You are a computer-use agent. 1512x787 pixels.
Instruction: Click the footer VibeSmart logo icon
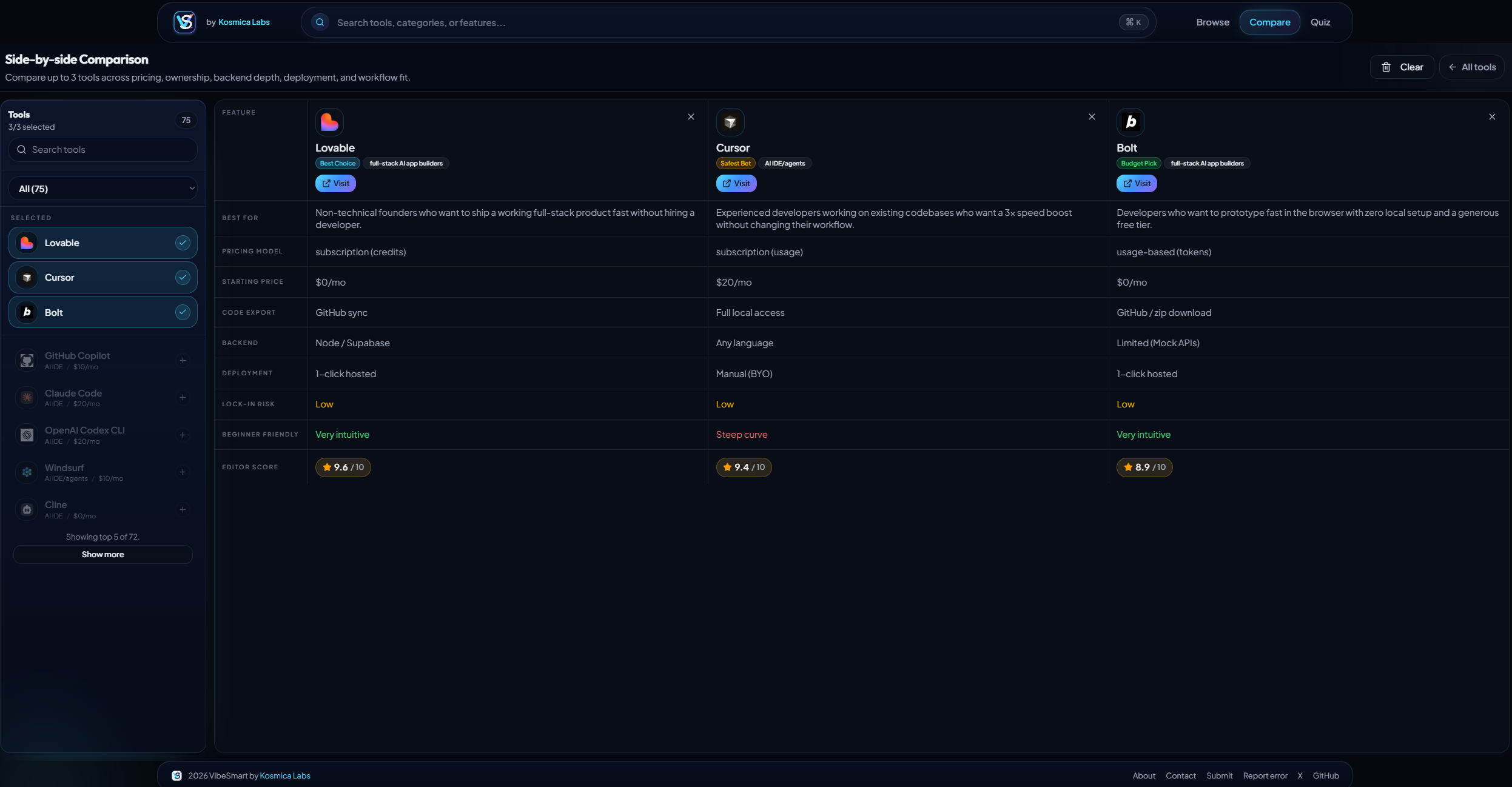tap(176, 775)
